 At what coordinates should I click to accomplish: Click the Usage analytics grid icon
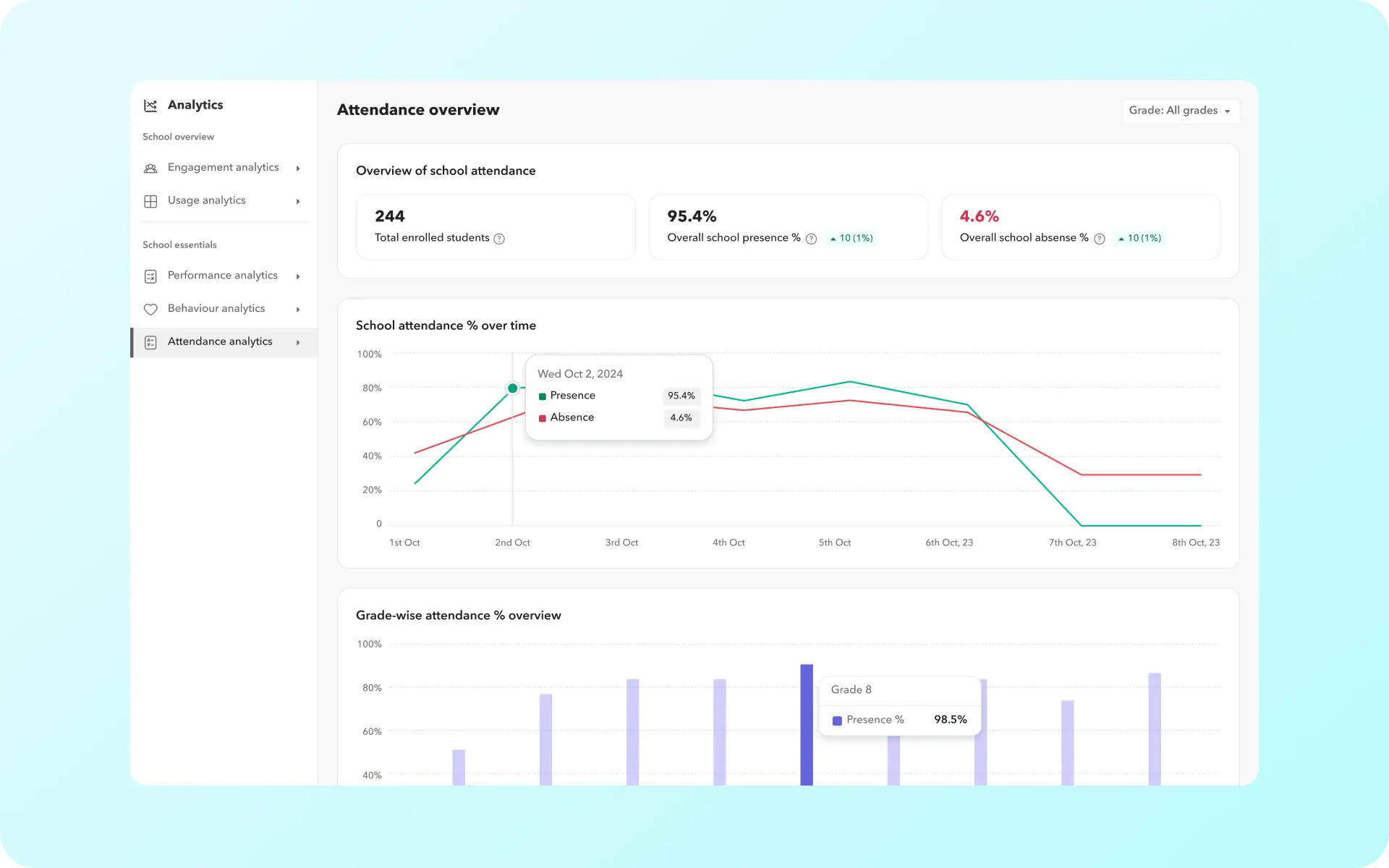tap(150, 201)
